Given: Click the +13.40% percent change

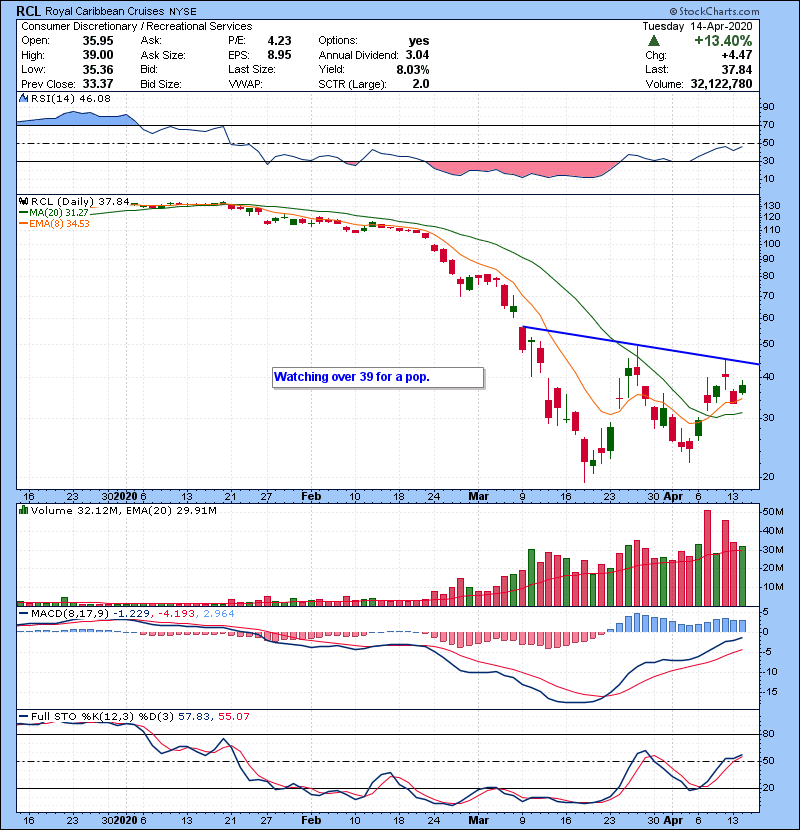Looking at the screenshot, I should [x=723, y=41].
